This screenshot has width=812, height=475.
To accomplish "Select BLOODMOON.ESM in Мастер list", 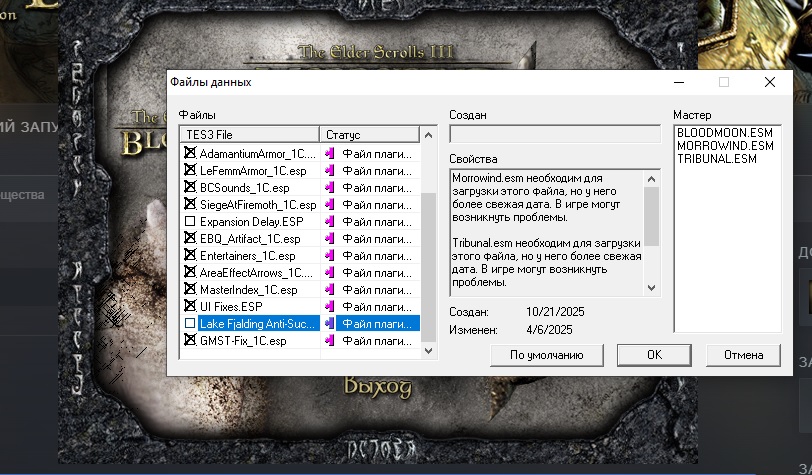I will click(724, 133).
